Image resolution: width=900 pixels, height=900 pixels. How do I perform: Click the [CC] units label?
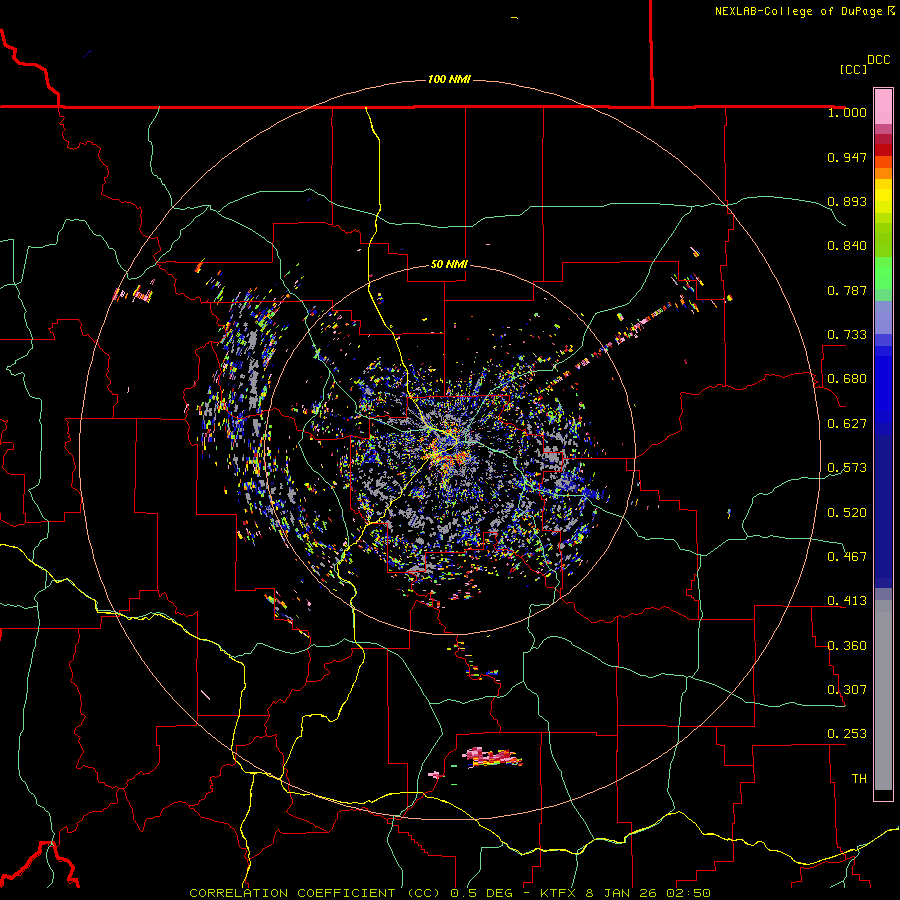(x=853, y=69)
